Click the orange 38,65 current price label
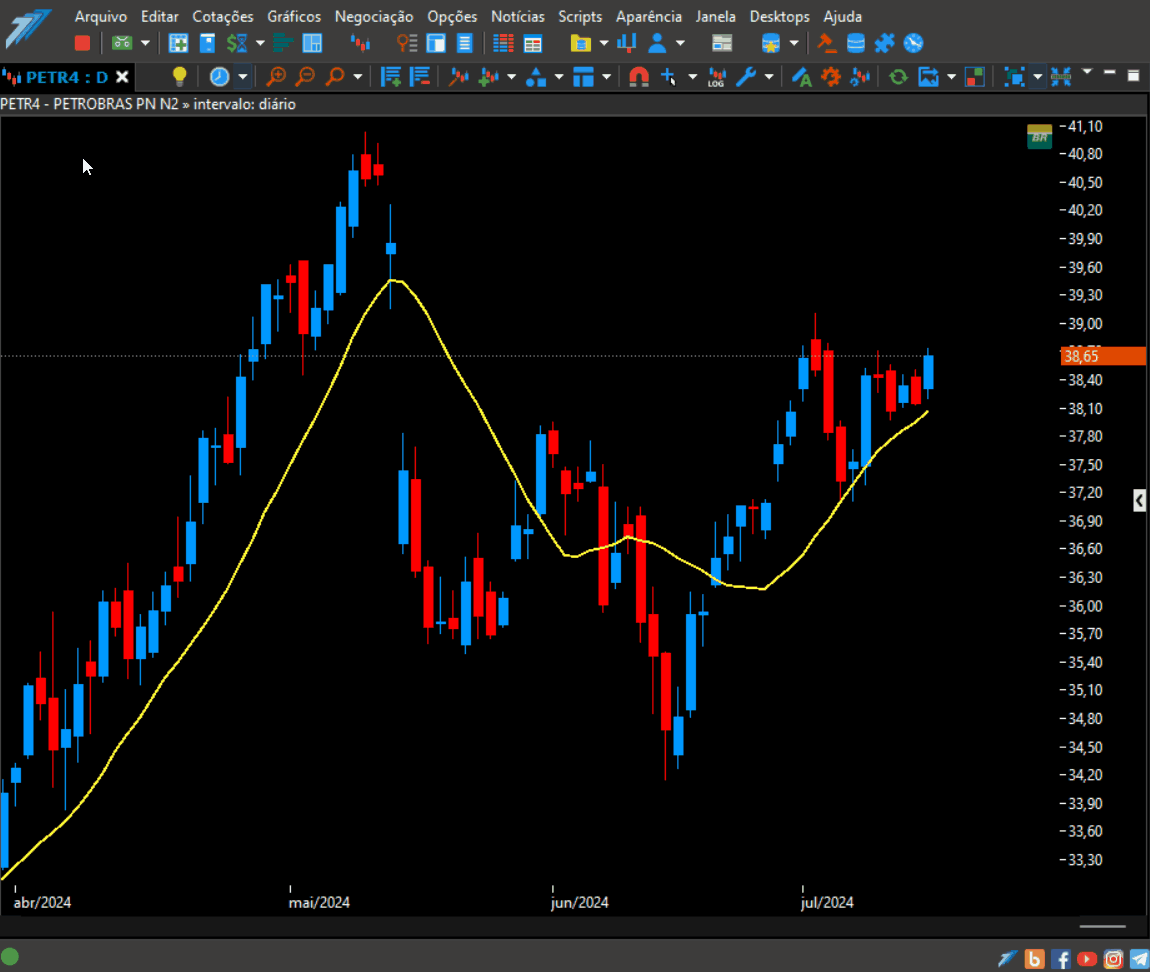1150x972 pixels. pos(1103,357)
